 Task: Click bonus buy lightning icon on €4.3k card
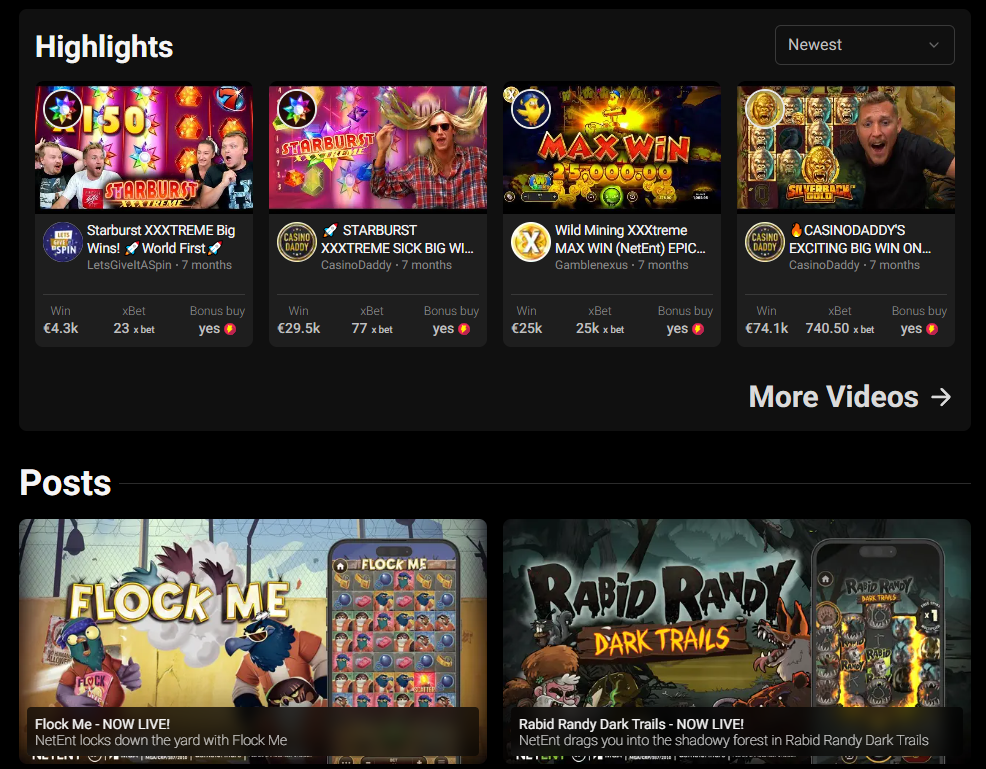(230, 329)
